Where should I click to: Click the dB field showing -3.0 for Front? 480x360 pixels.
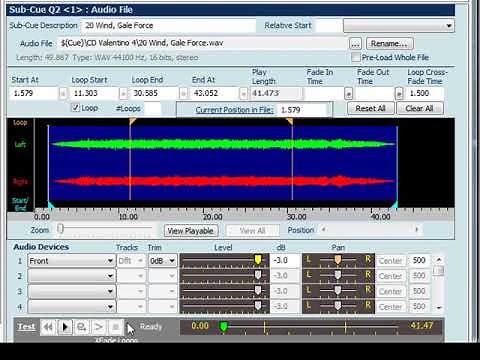click(x=285, y=260)
